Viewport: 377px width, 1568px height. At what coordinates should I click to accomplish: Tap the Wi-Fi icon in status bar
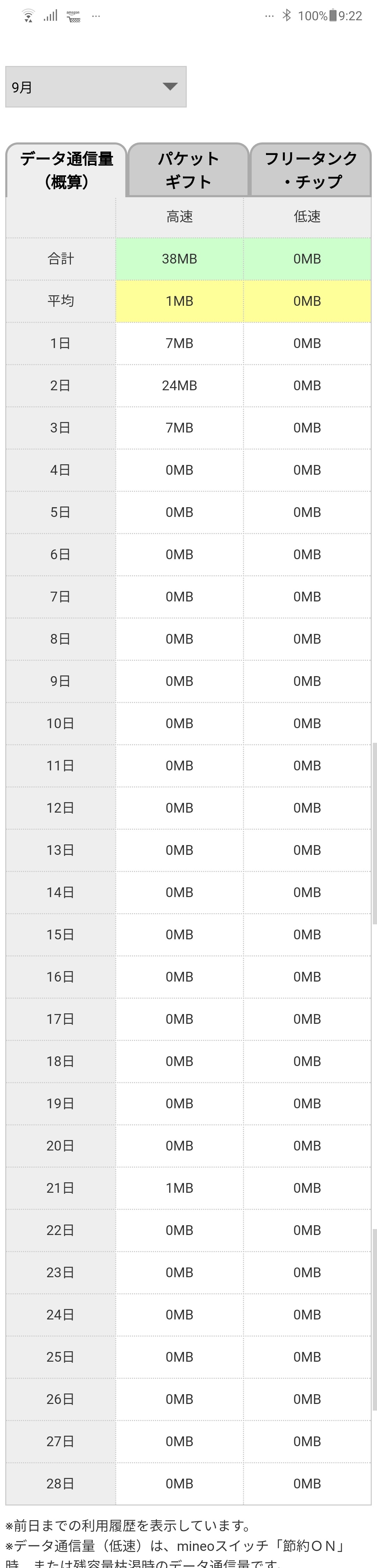pyautogui.click(x=28, y=16)
